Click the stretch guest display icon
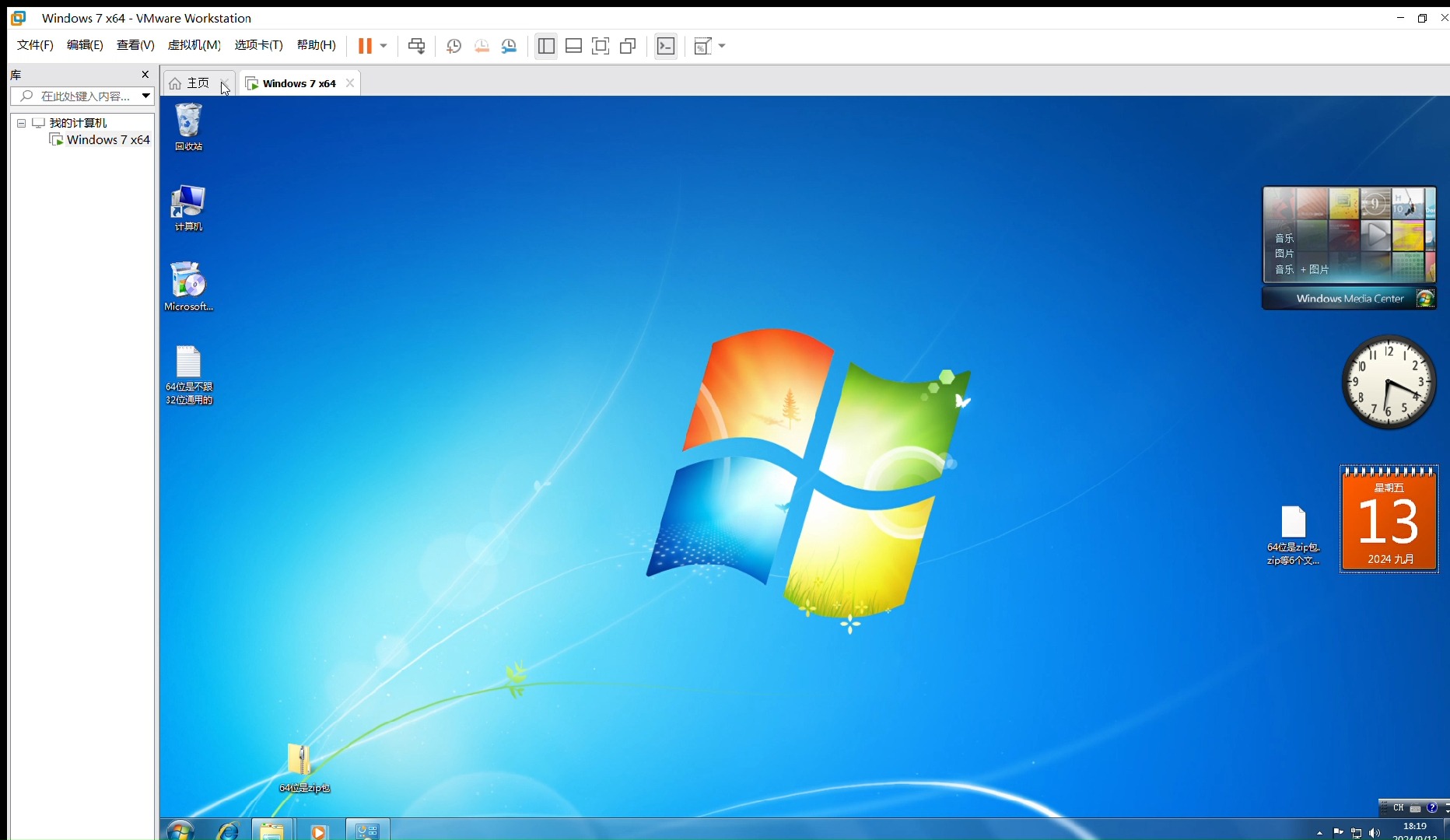 [x=702, y=46]
